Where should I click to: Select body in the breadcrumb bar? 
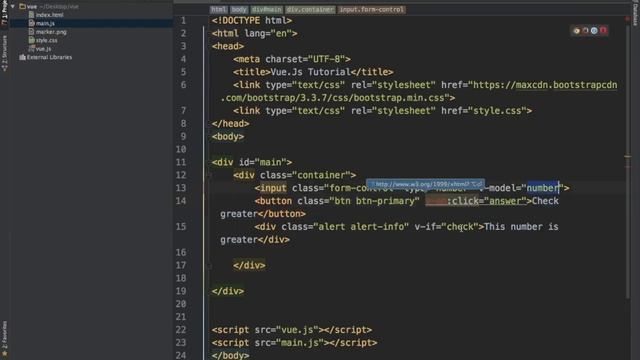click(x=238, y=9)
